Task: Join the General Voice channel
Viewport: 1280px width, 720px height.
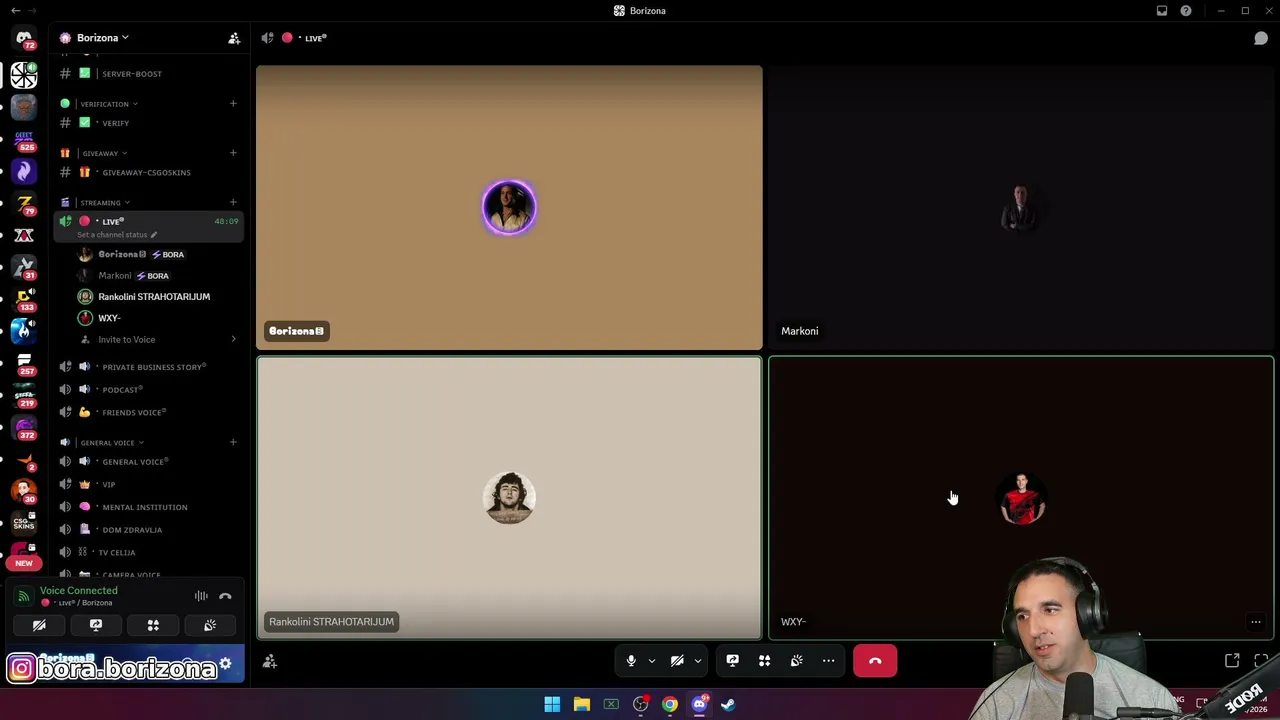Action: [x=148, y=462]
